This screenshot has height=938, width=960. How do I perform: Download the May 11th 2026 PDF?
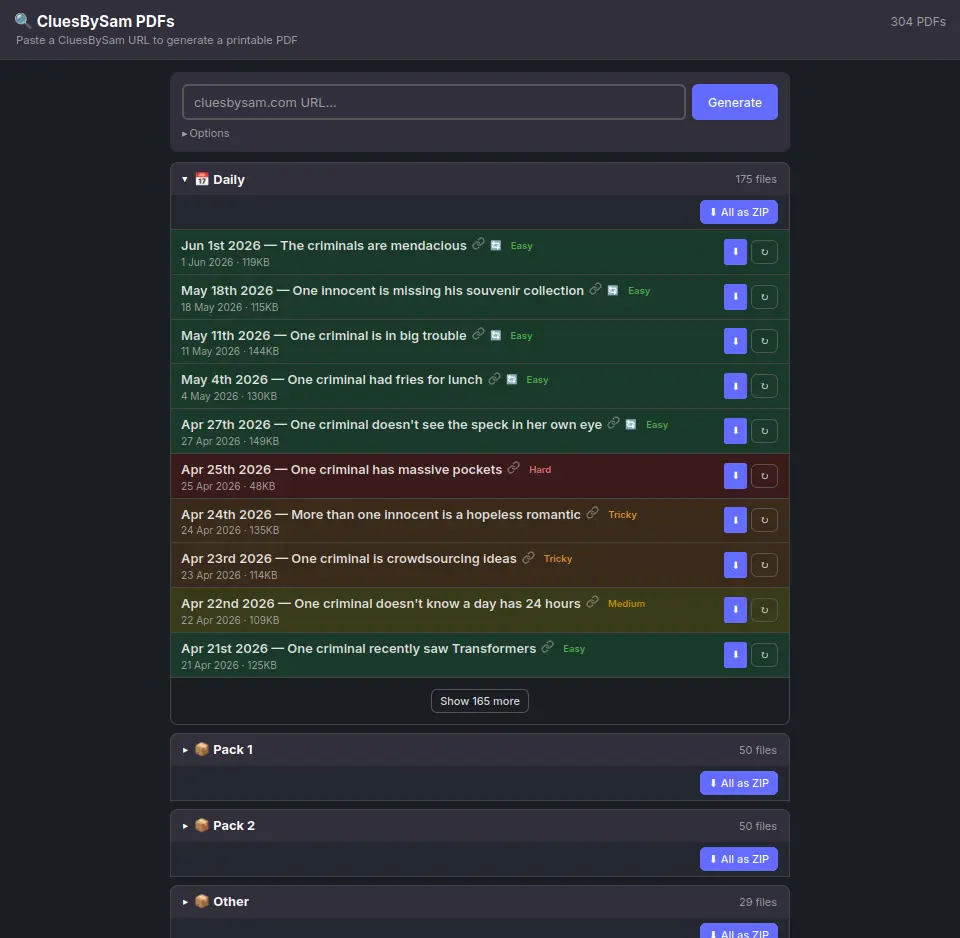pos(735,341)
